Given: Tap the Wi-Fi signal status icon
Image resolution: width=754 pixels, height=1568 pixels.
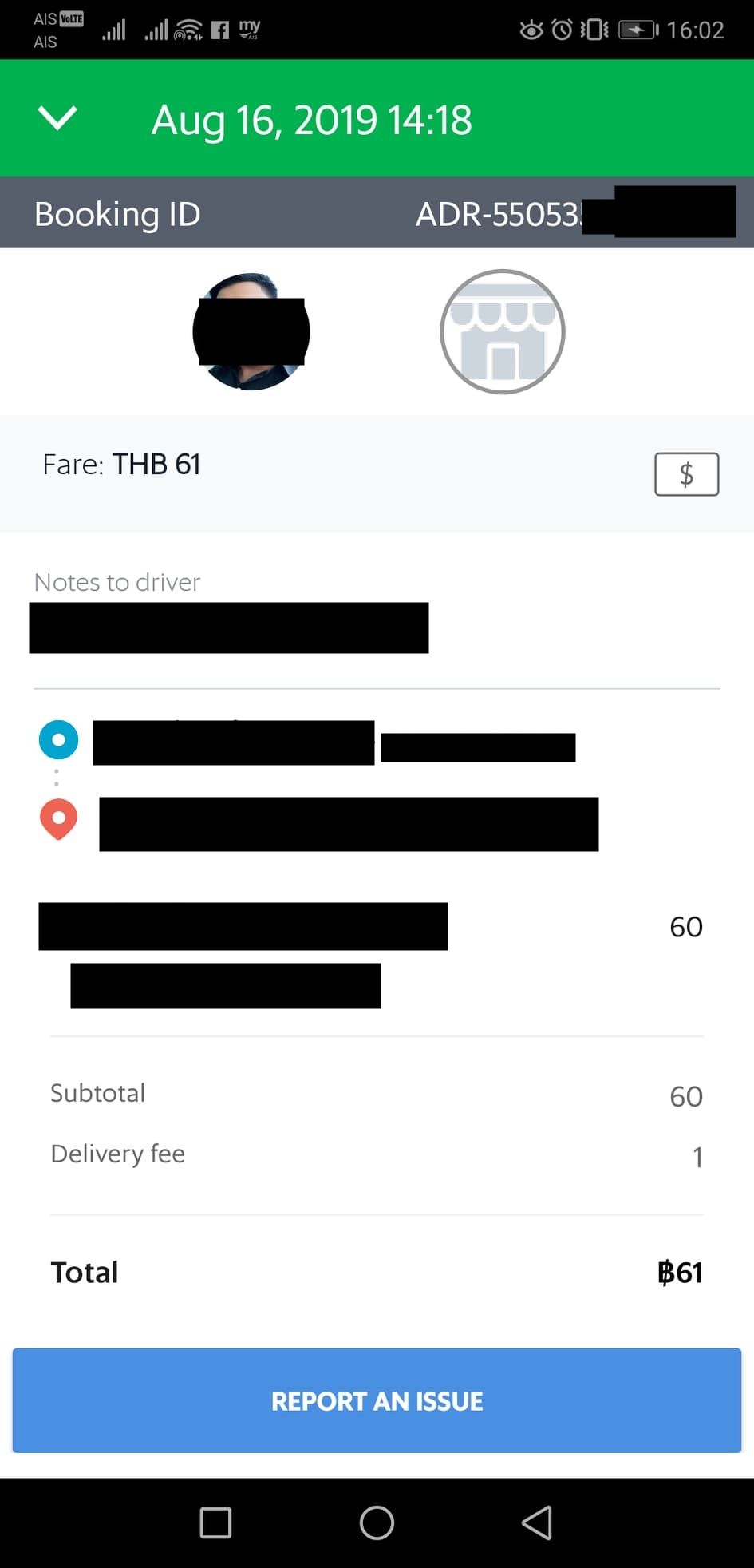Looking at the screenshot, I should [188, 30].
